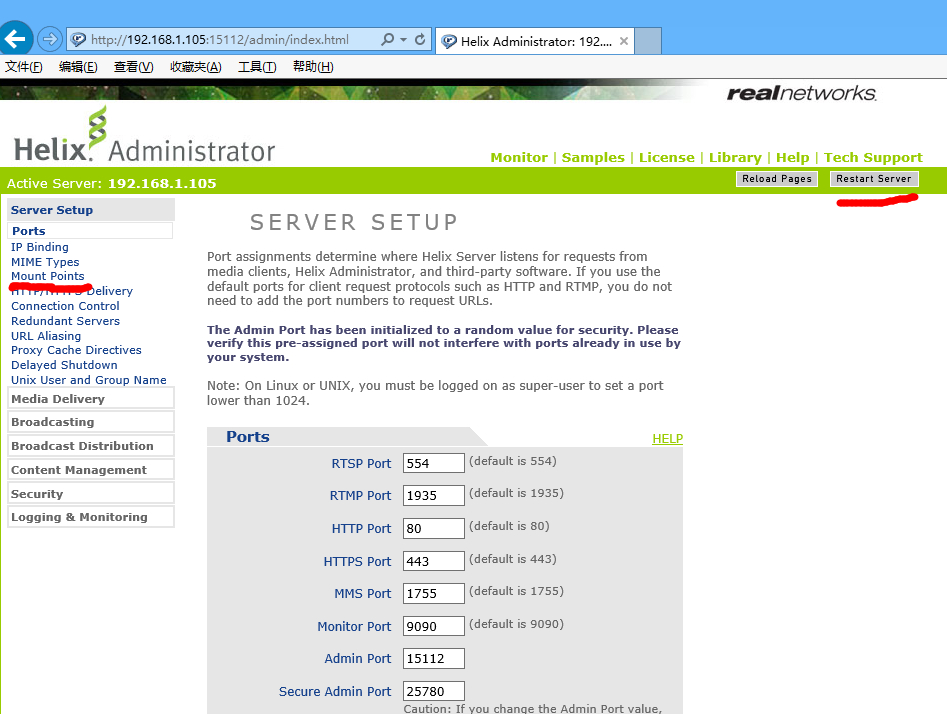Expand the Broadcast Distribution section
Screen dimensions: 947x714
pyautogui.click(x=91, y=446)
